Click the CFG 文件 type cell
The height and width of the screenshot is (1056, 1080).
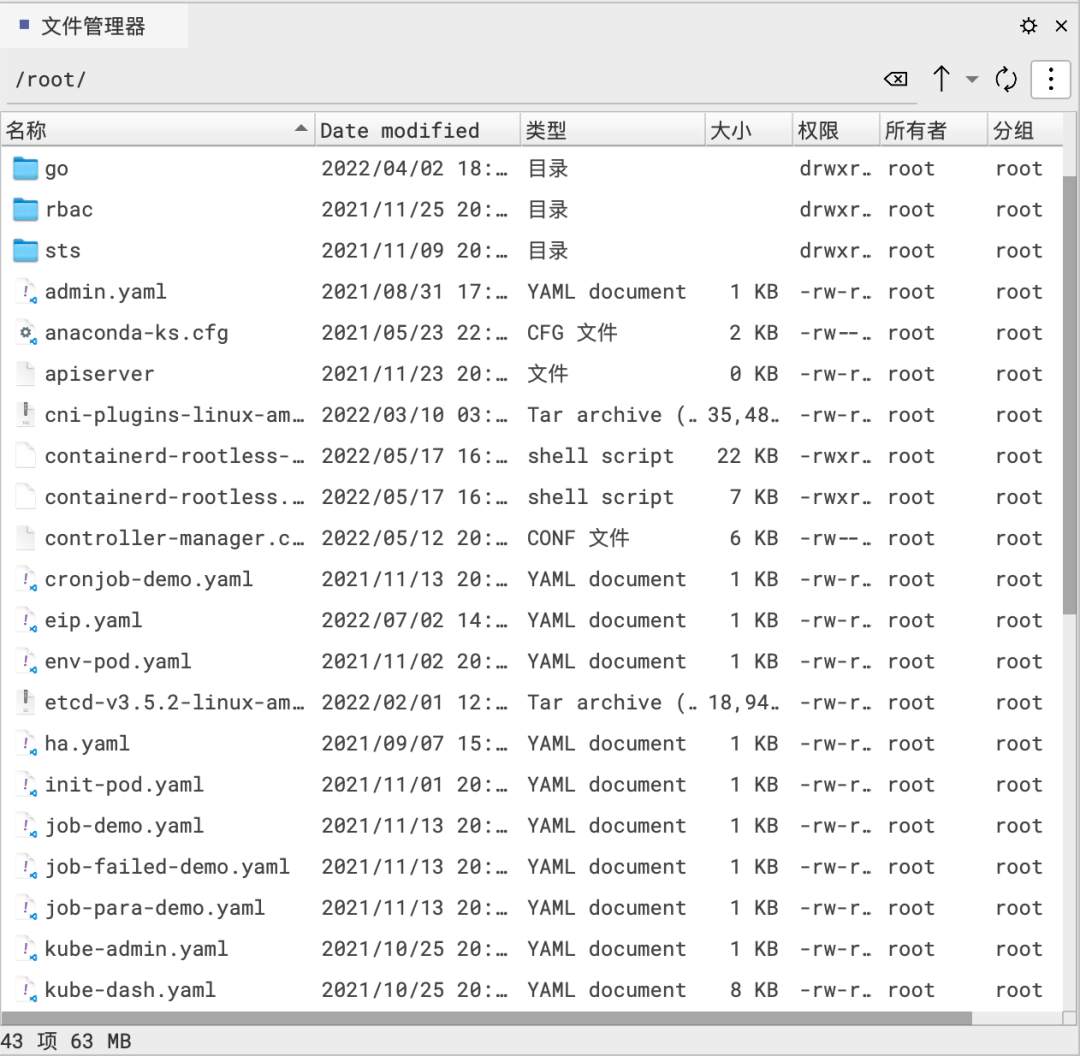pos(572,333)
